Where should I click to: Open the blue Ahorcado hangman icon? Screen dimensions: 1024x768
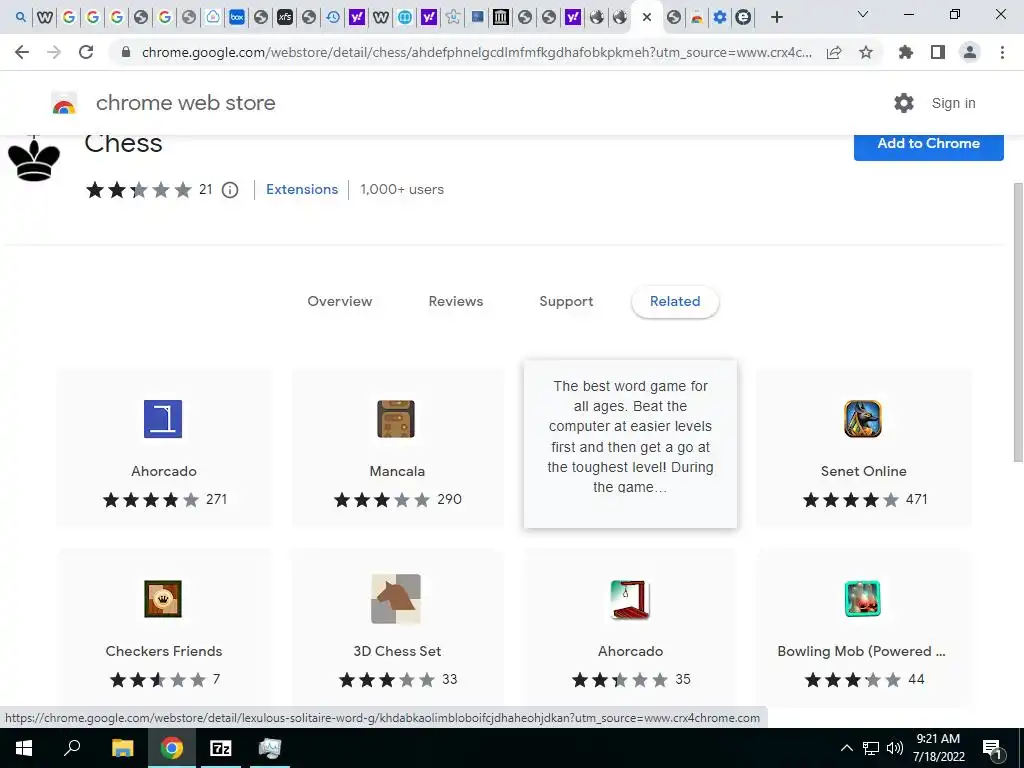pyautogui.click(x=163, y=419)
